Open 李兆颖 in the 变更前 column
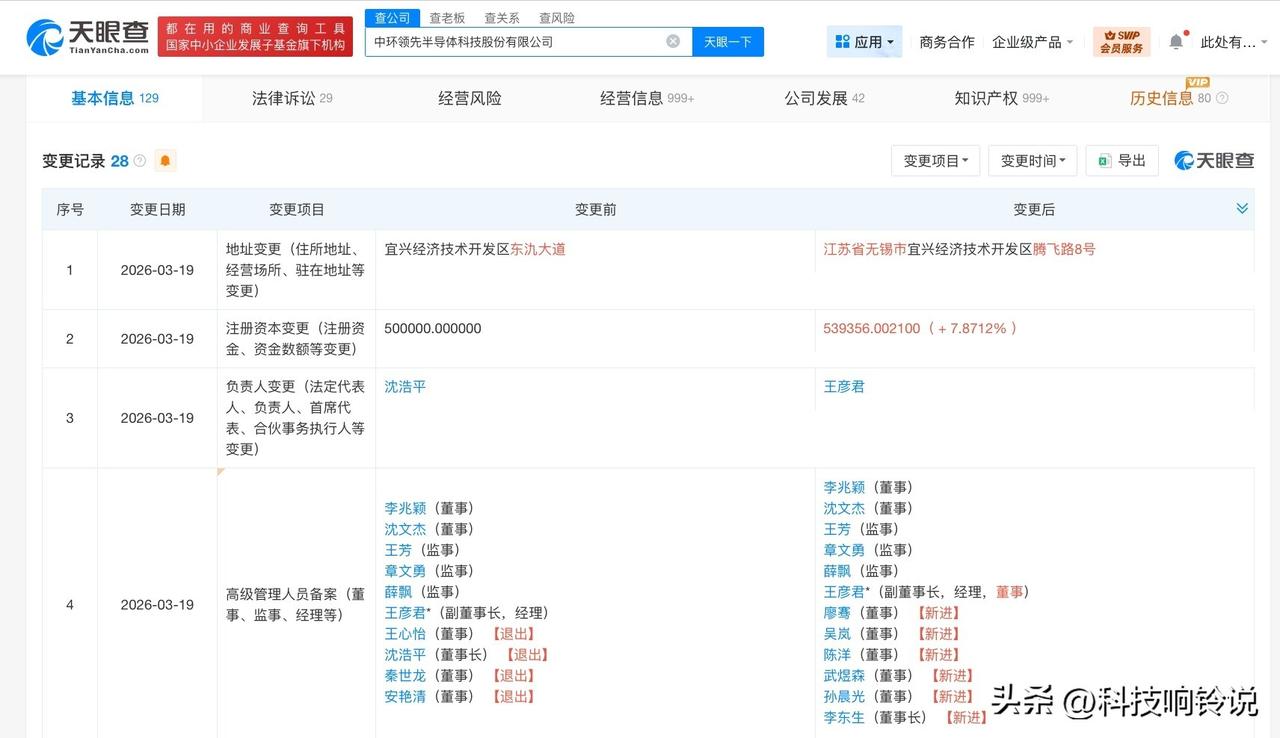The width and height of the screenshot is (1280, 738). pyautogui.click(x=405, y=508)
